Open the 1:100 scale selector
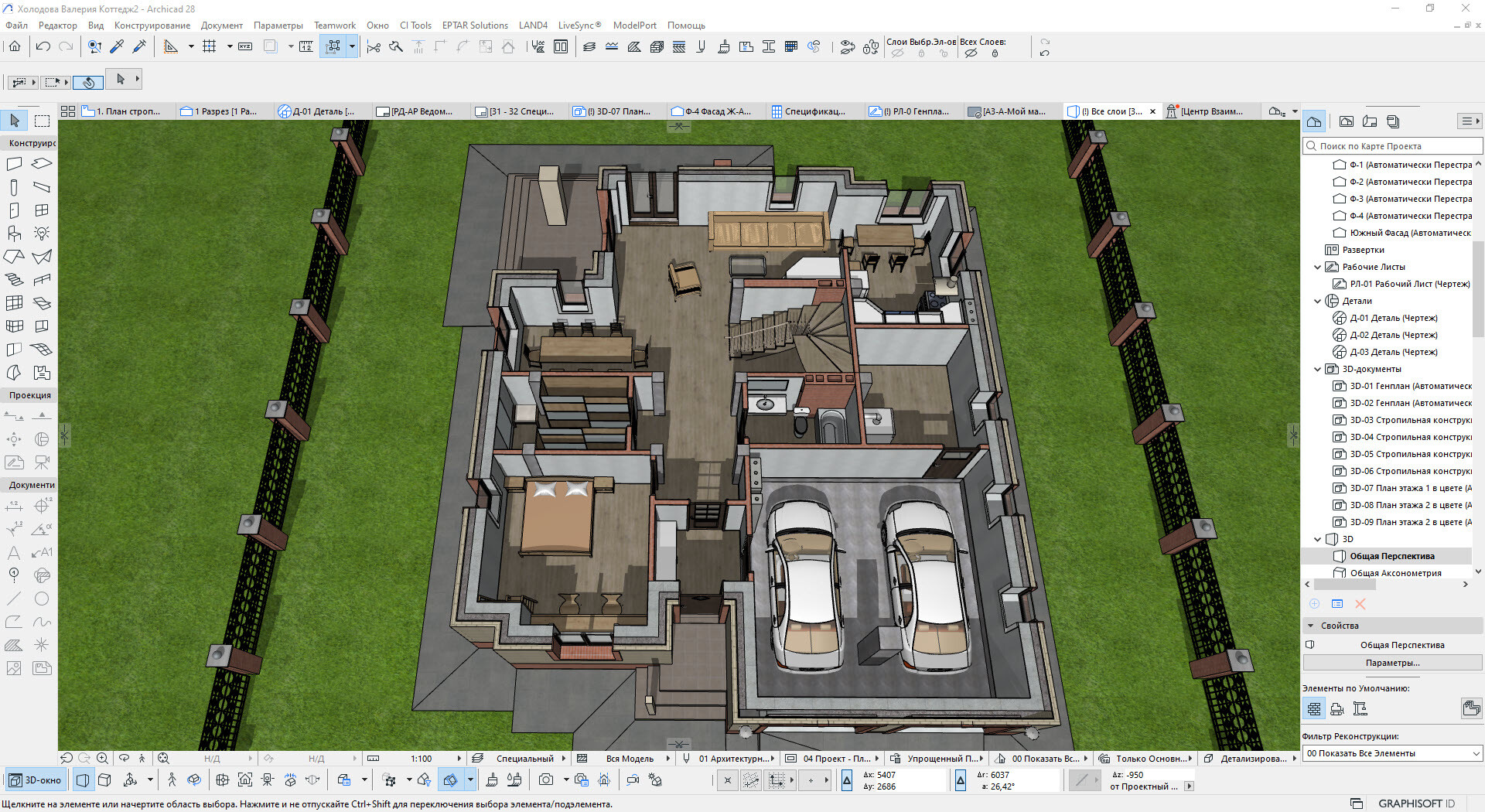 (x=422, y=759)
